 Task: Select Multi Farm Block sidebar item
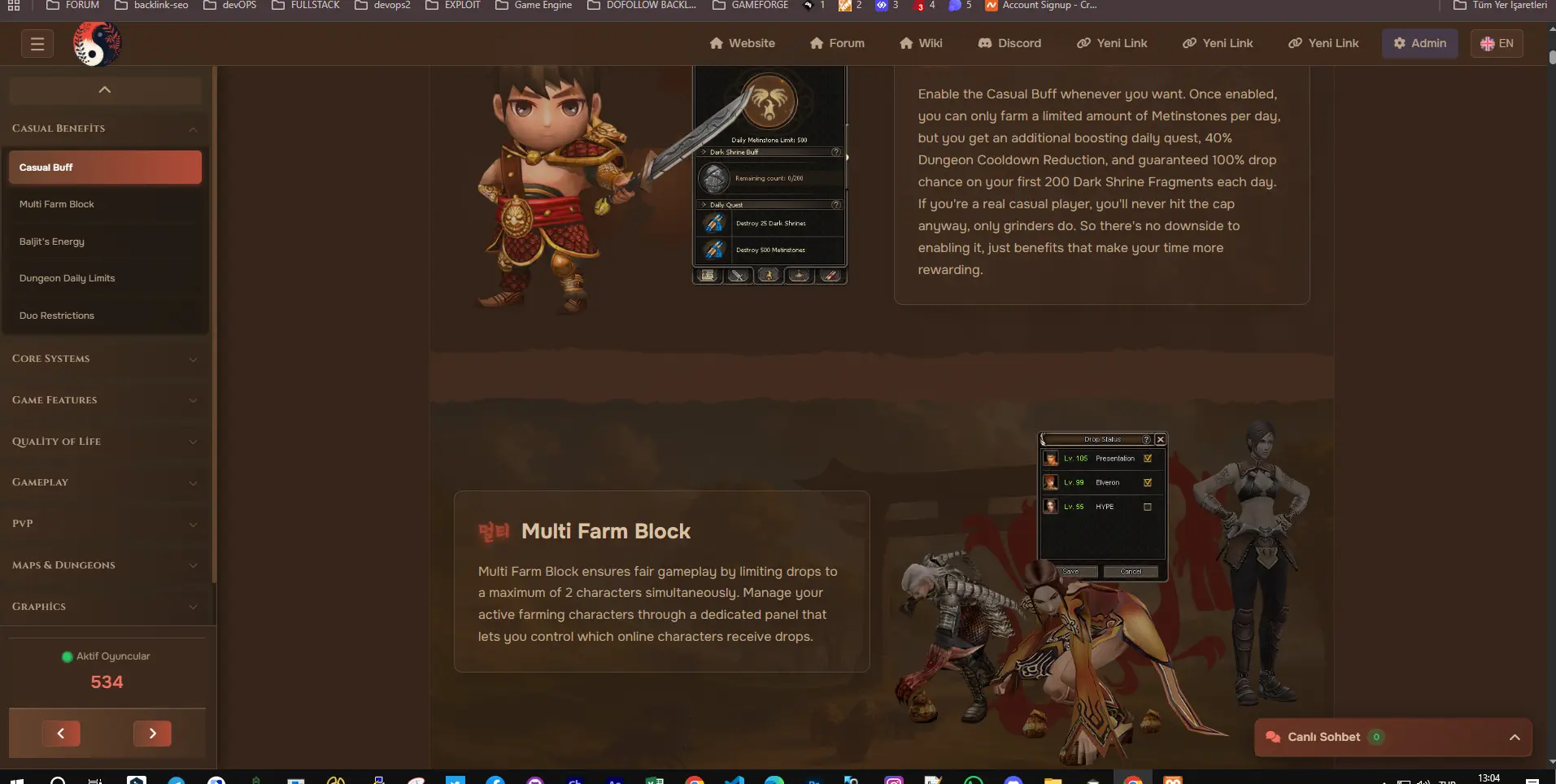point(57,204)
